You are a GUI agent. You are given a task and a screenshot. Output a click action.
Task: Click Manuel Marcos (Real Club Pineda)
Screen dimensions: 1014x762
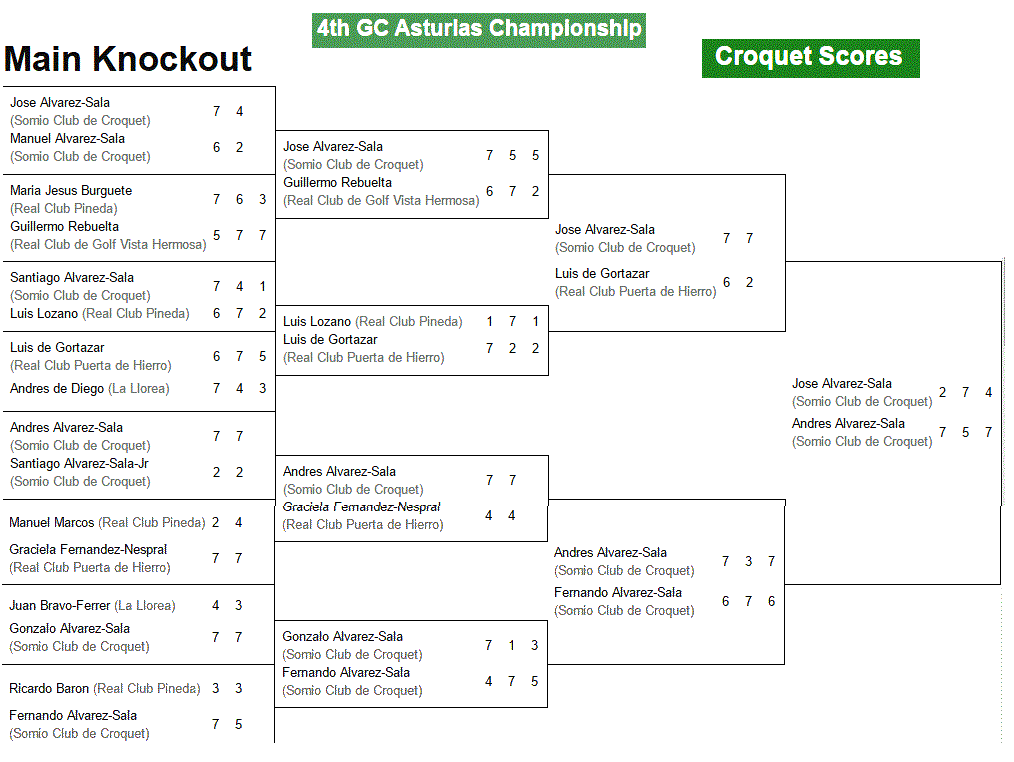pos(107,523)
